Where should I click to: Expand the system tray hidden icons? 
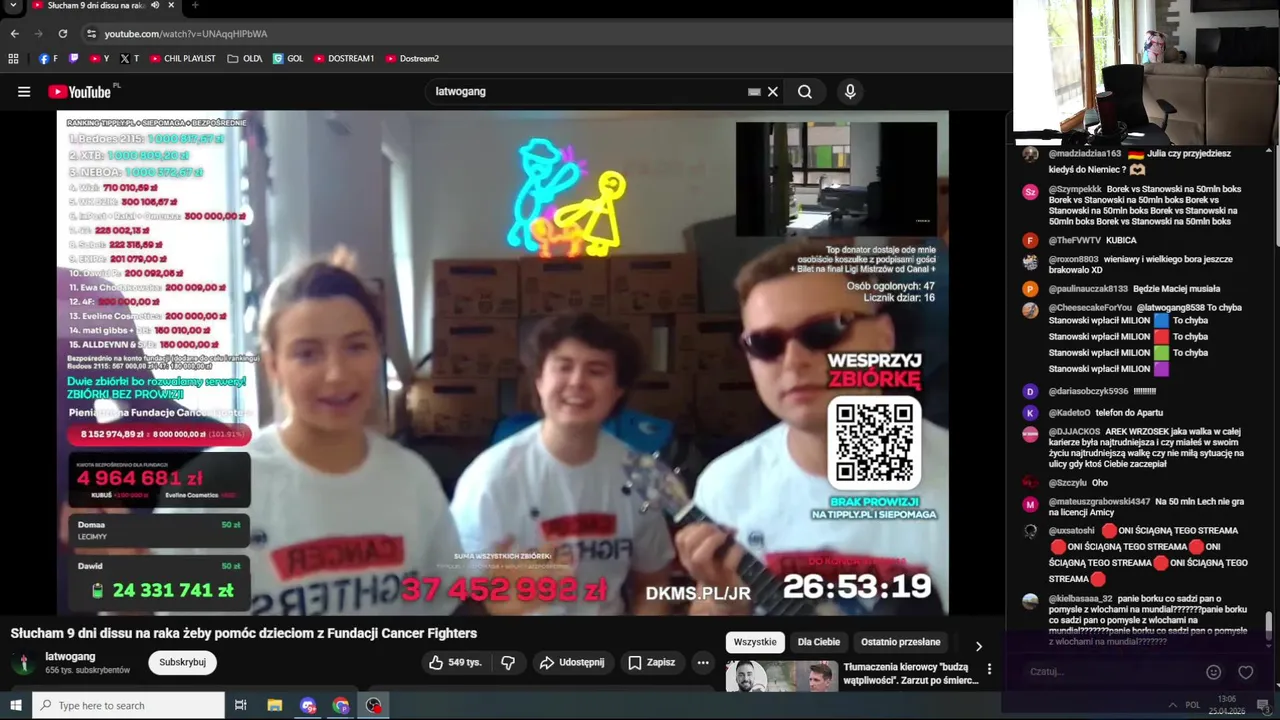pos(1172,706)
